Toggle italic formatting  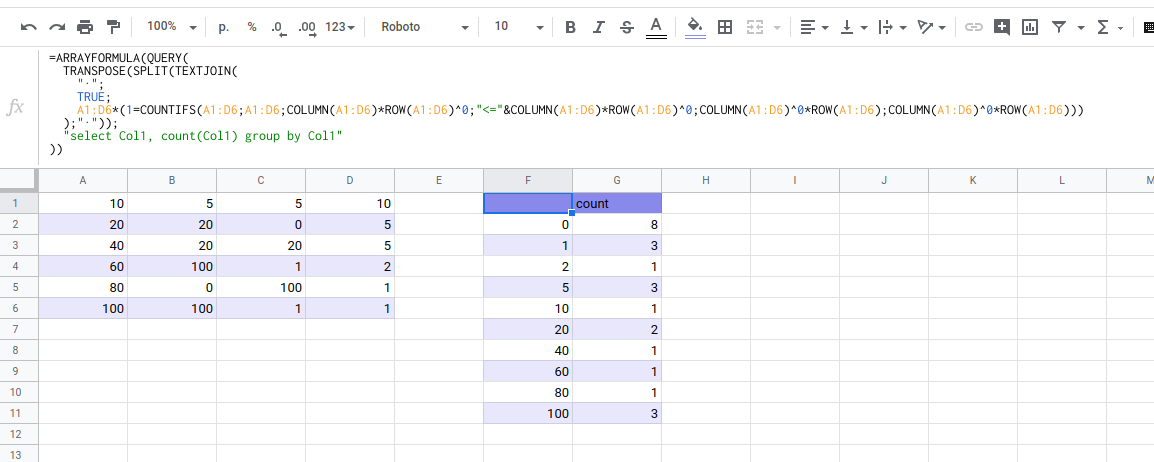[x=598, y=27]
